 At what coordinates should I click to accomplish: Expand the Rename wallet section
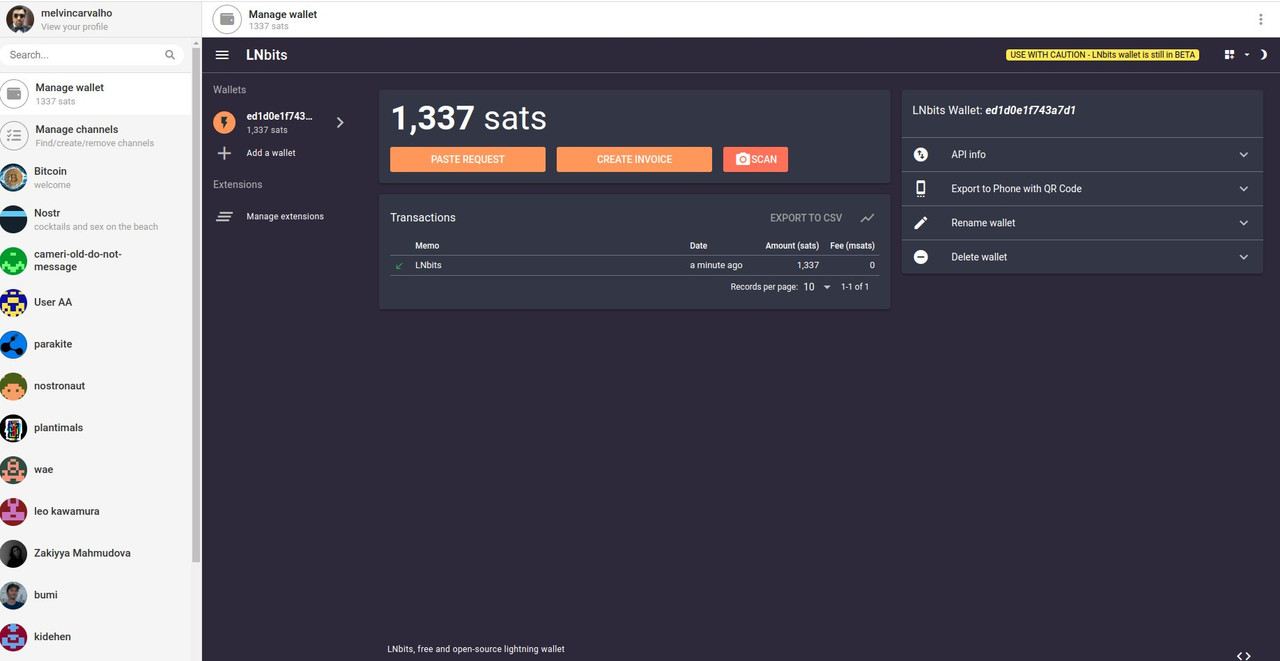pyautogui.click(x=1082, y=222)
